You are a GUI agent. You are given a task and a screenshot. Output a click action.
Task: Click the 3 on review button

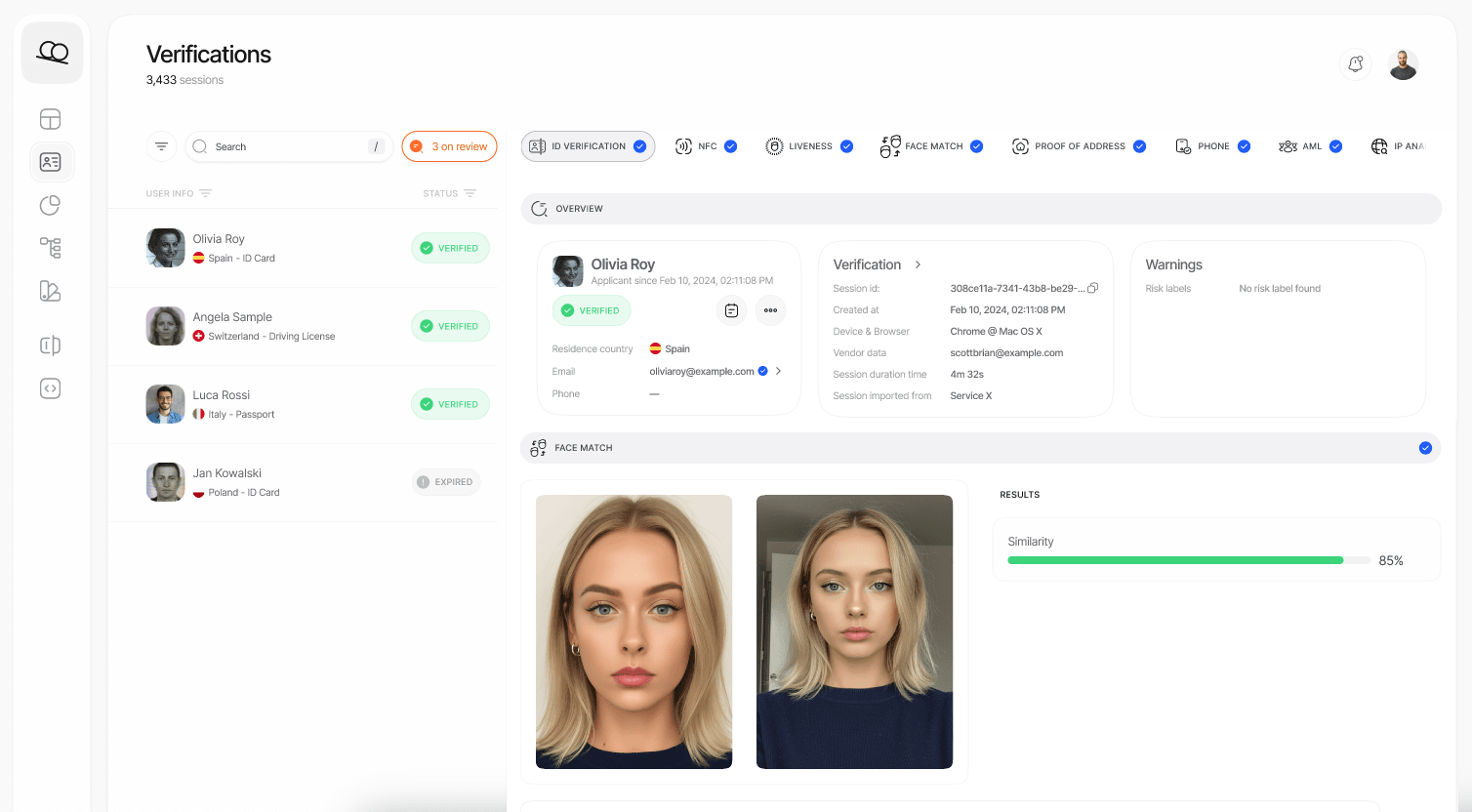tap(449, 145)
